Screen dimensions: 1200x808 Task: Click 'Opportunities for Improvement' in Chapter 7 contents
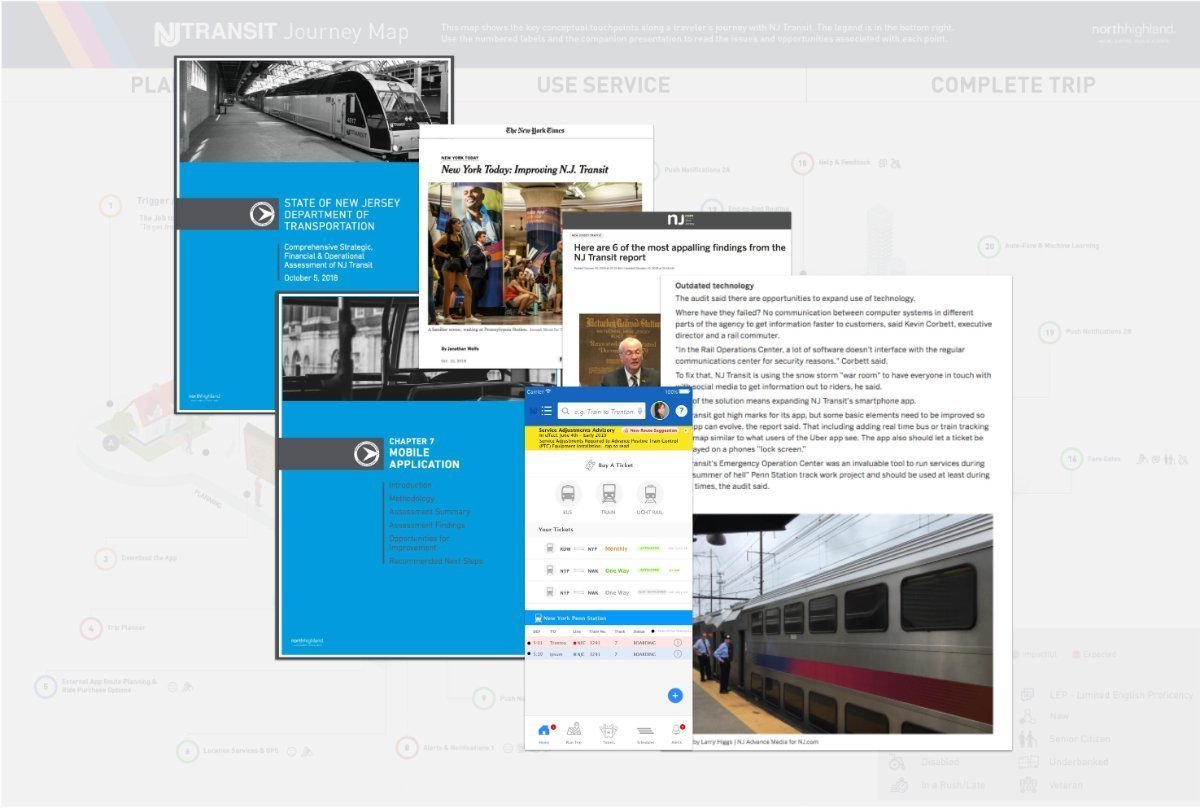click(x=419, y=543)
